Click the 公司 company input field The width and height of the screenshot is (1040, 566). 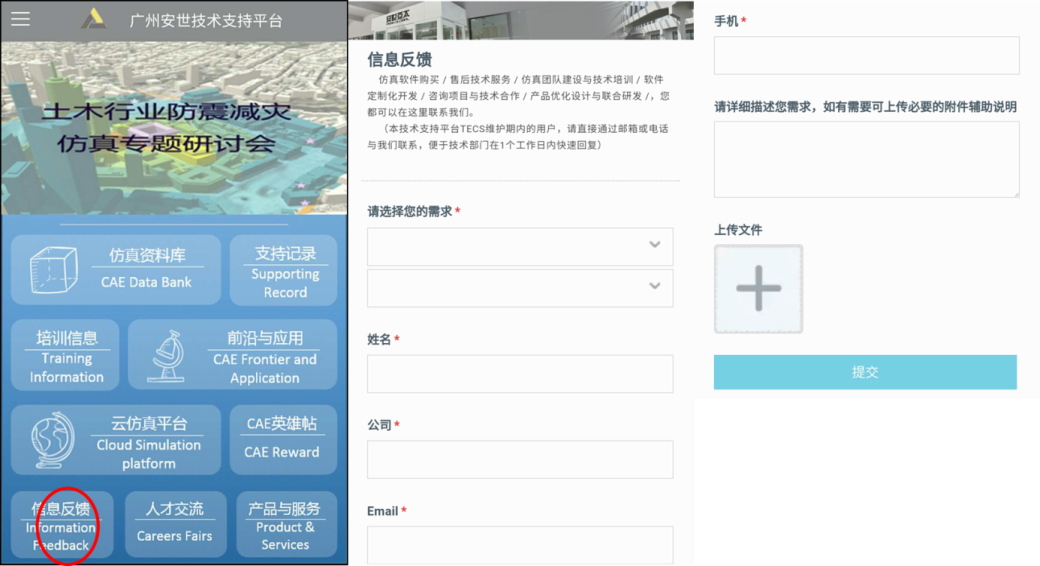coord(519,460)
